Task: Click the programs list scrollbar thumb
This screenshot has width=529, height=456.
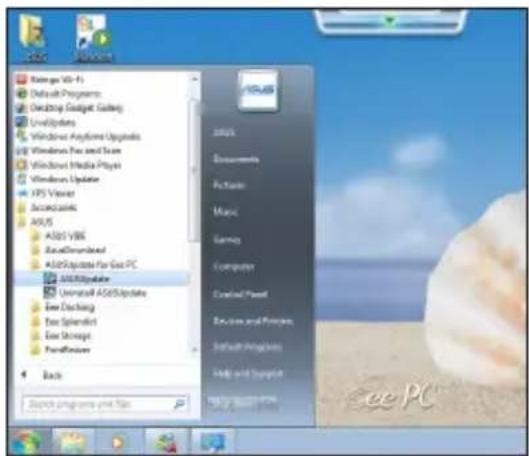Action: click(x=194, y=170)
